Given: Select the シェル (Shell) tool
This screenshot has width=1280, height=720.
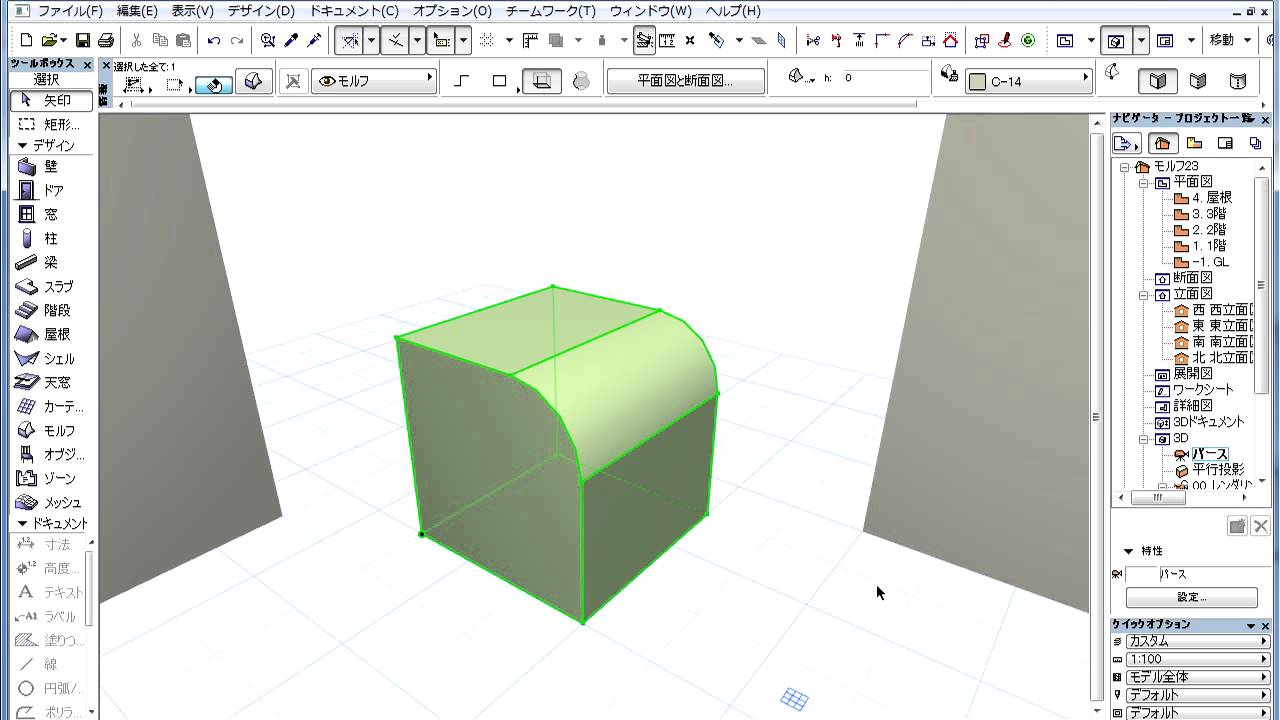Looking at the screenshot, I should (52, 359).
